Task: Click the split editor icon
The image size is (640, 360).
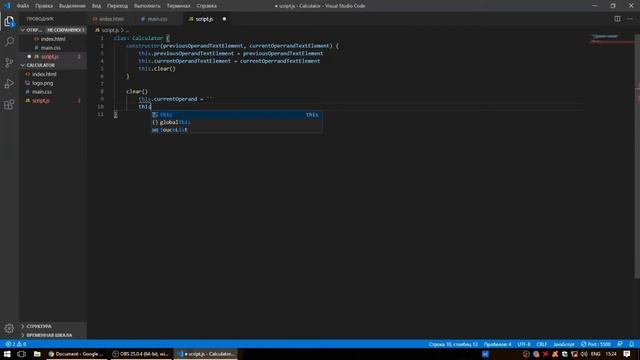Action: pos(617,19)
